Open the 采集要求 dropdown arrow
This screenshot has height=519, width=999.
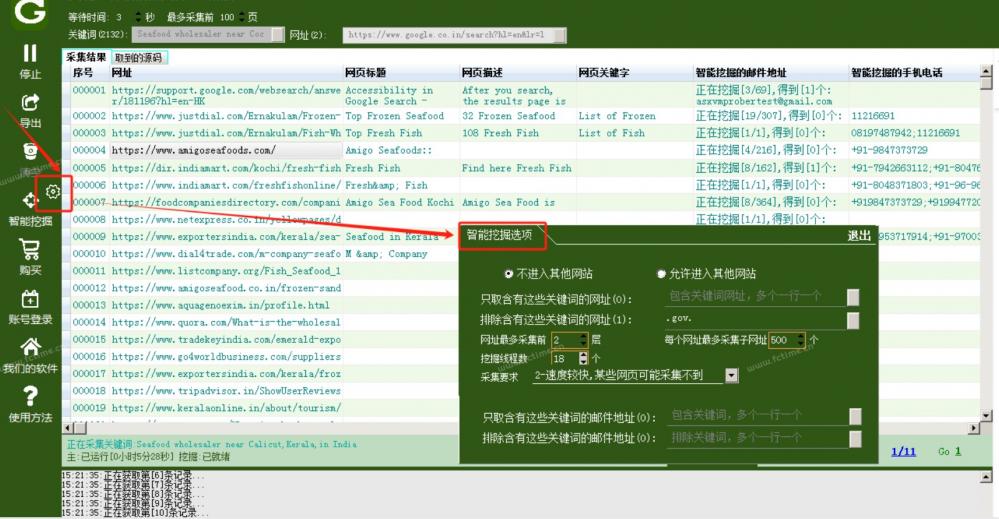[x=731, y=376]
